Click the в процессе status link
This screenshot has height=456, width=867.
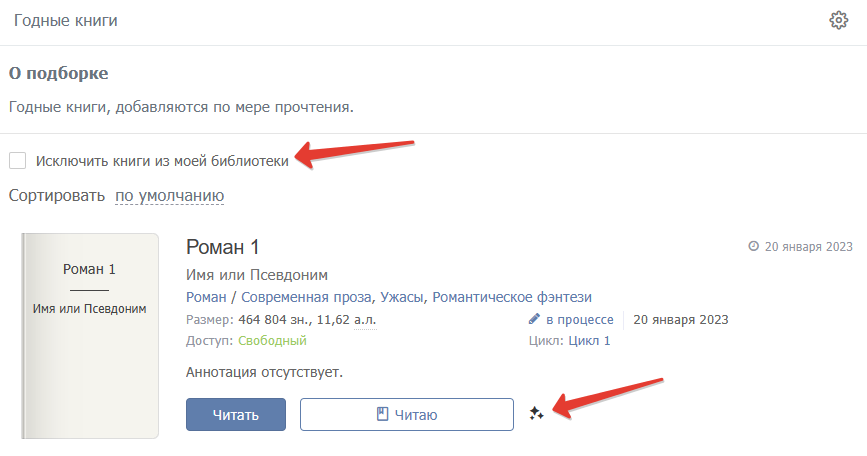[x=579, y=319]
